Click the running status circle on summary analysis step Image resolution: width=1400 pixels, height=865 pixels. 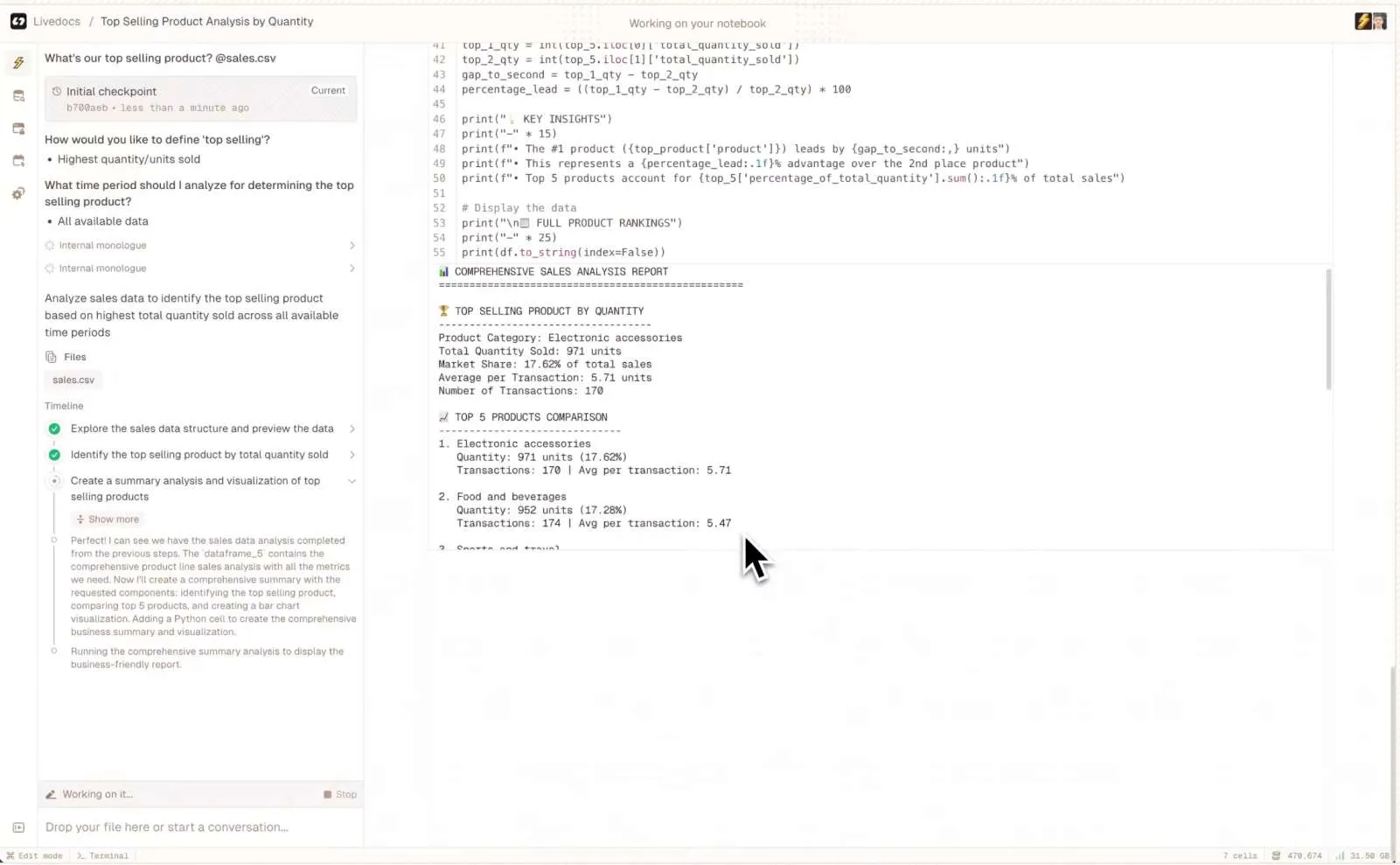pos(53,481)
